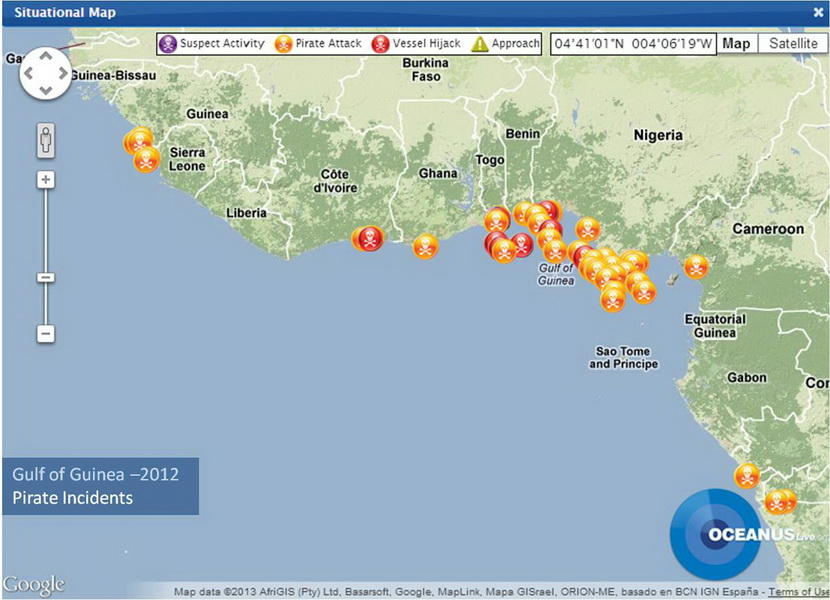Click the zoom in plus button
The height and width of the screenshot is (600, 830).
[46, 180]
